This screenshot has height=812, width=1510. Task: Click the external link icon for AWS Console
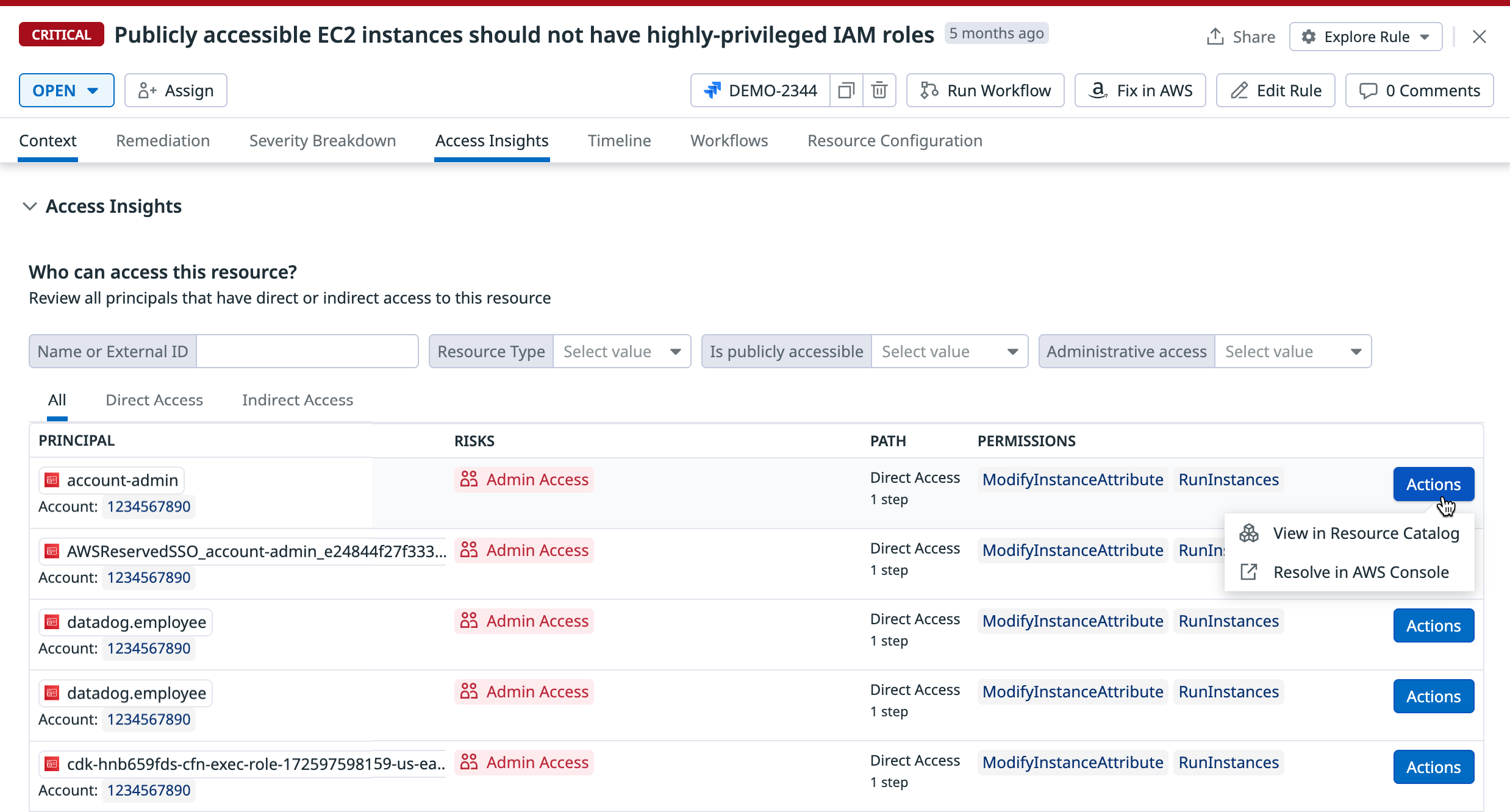coord(1248,572)
